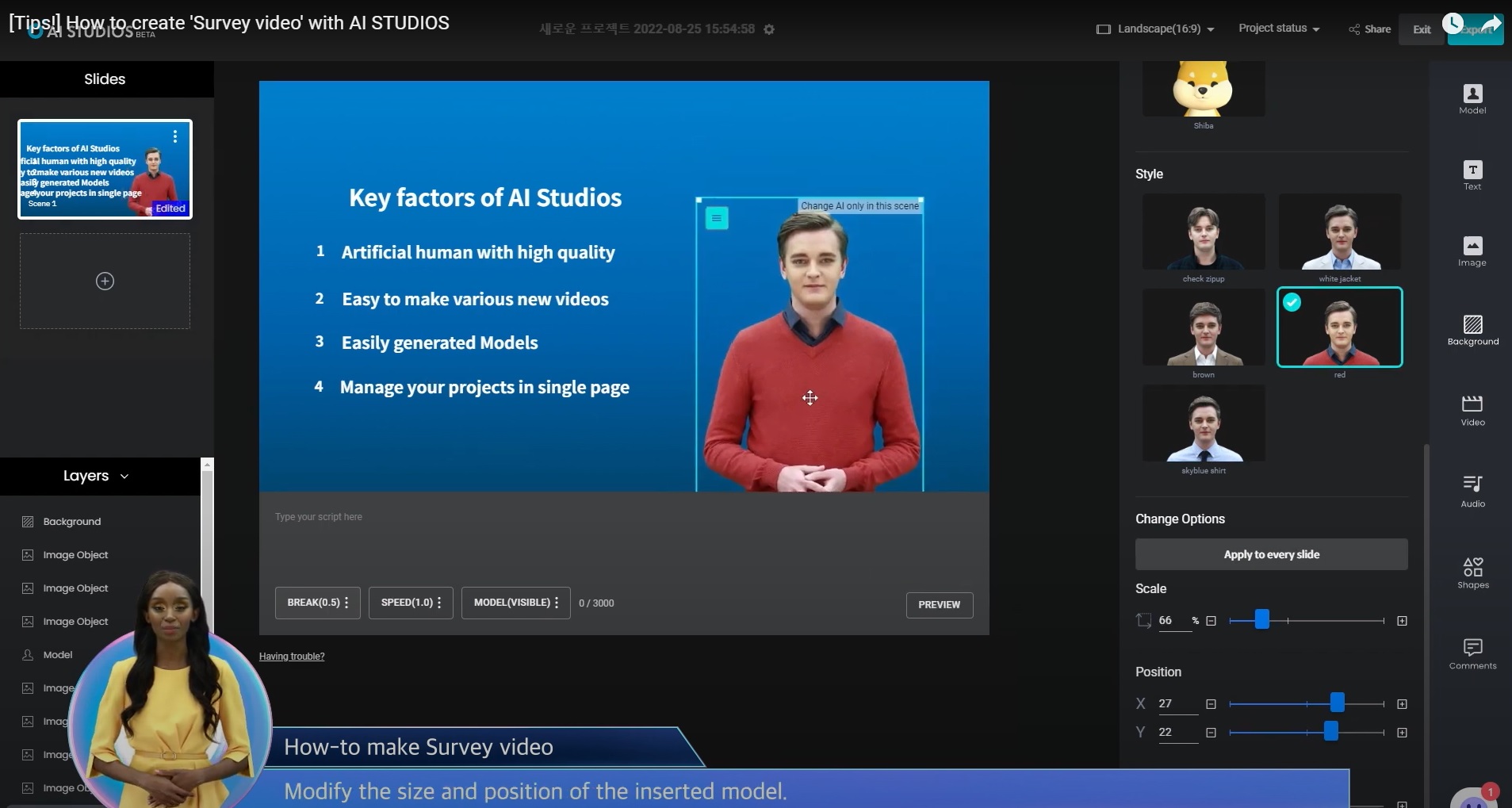Open the Audio panel icon

pos(1472,491)
